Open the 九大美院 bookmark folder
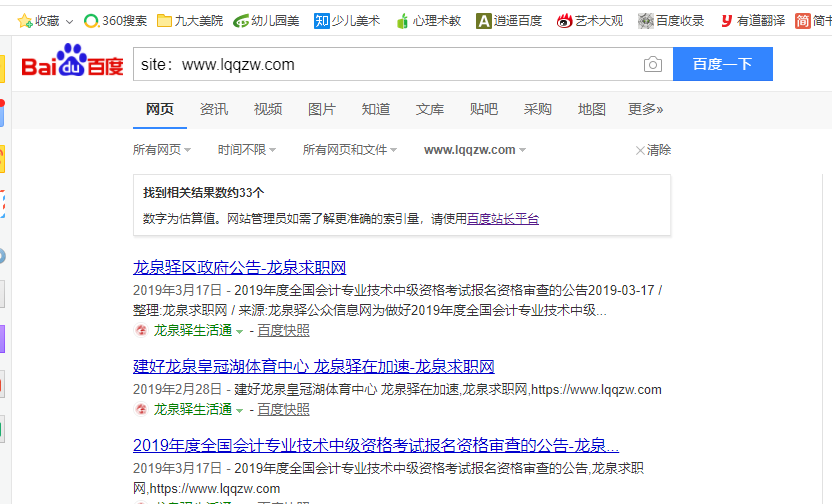The width and height of the screenshot is (832, 504). 190,20
